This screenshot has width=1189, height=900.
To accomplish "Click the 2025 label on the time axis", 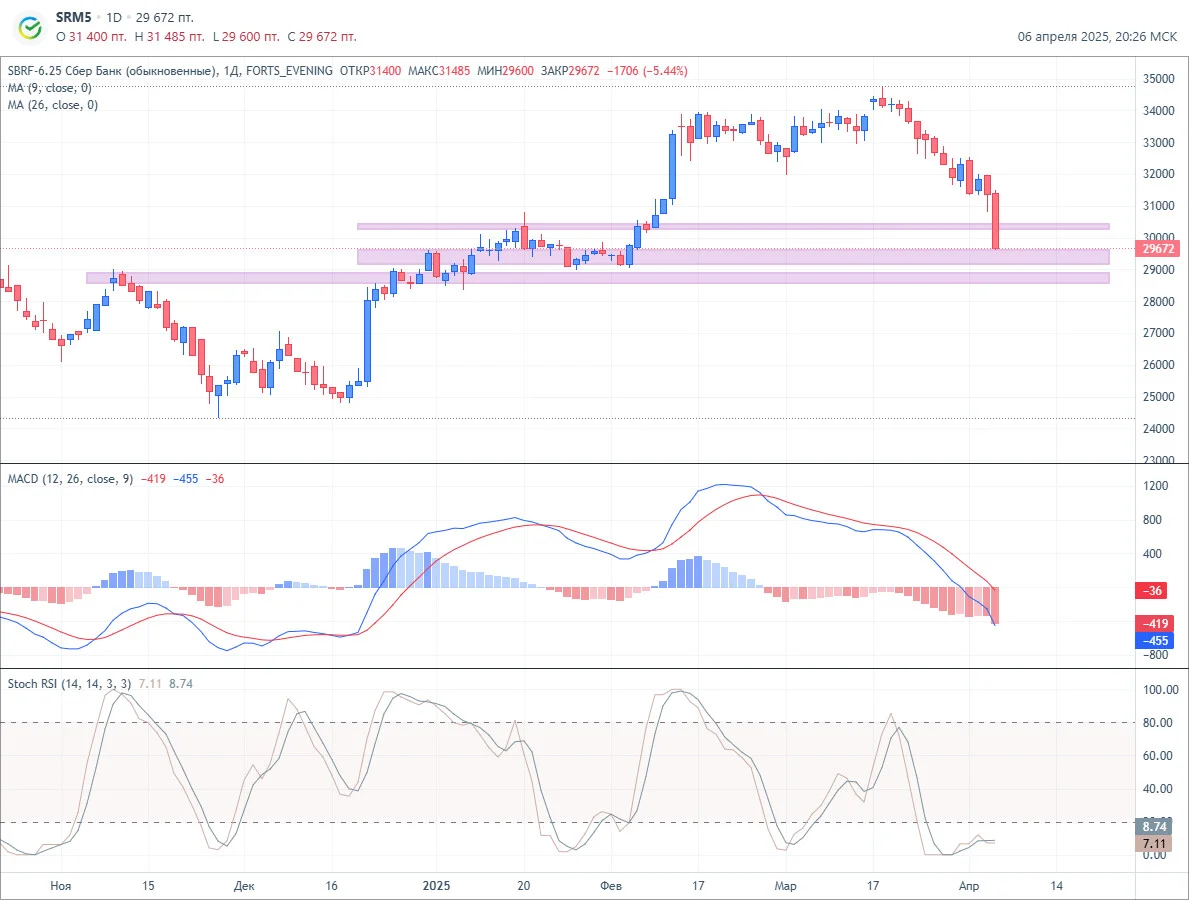I will (x=436, y=886).
